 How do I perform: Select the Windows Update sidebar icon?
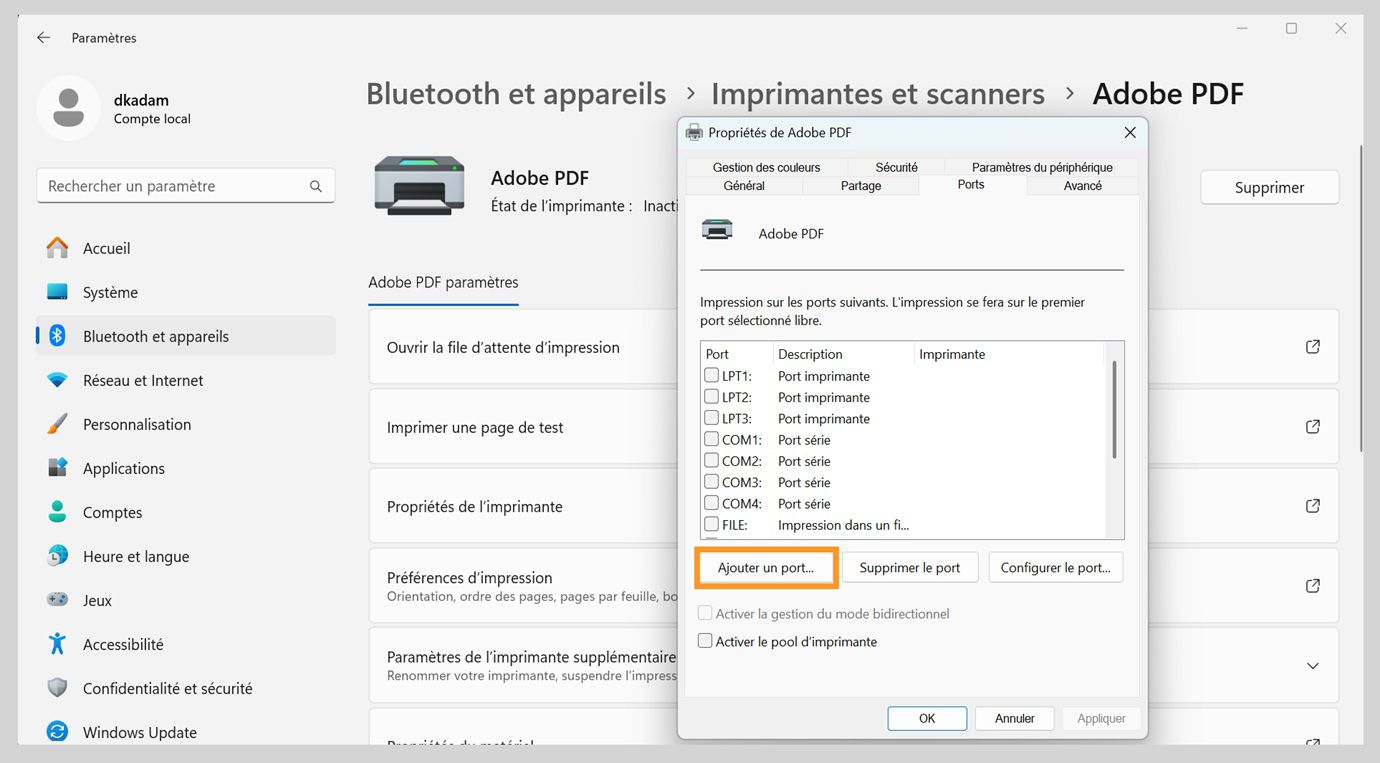[x=57, y=732]
